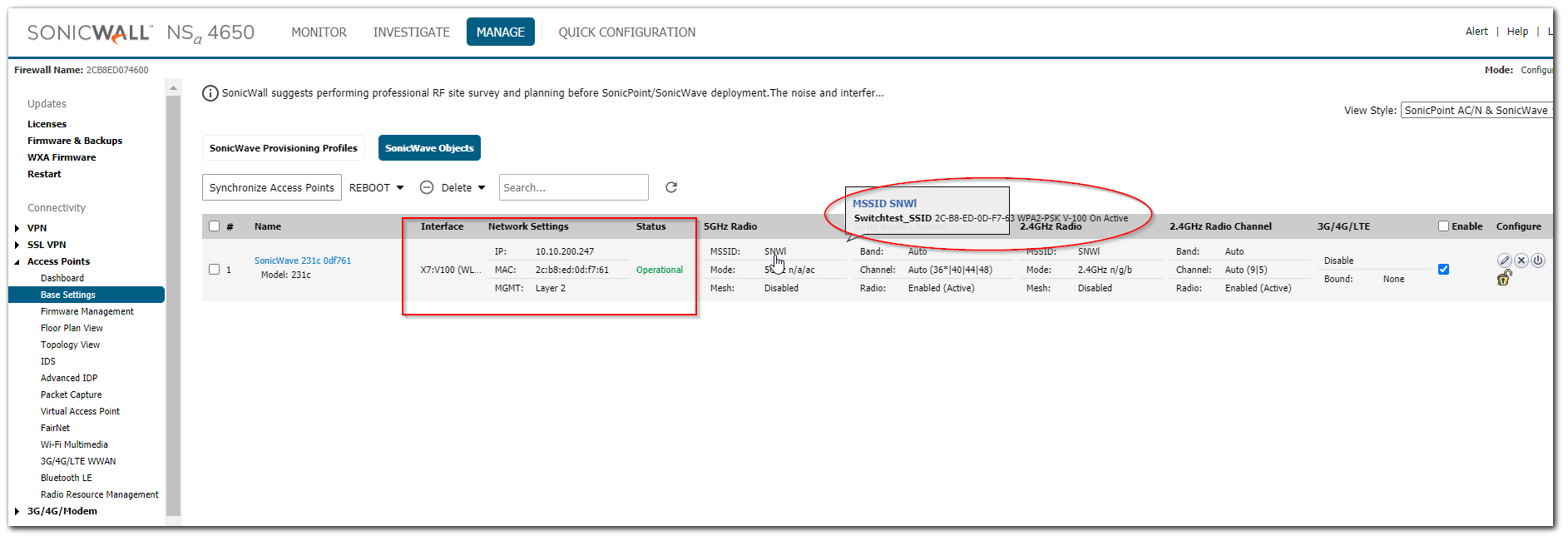
Task: Select the MANAGE tab
Action: [501, 32]
